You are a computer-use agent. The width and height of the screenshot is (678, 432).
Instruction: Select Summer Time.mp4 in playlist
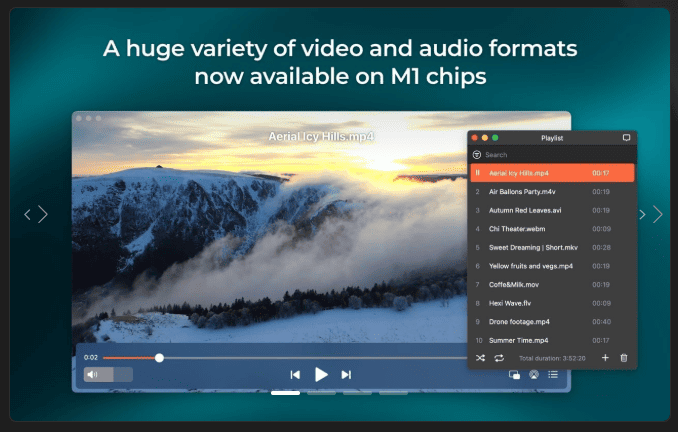(x=552, y=340)
